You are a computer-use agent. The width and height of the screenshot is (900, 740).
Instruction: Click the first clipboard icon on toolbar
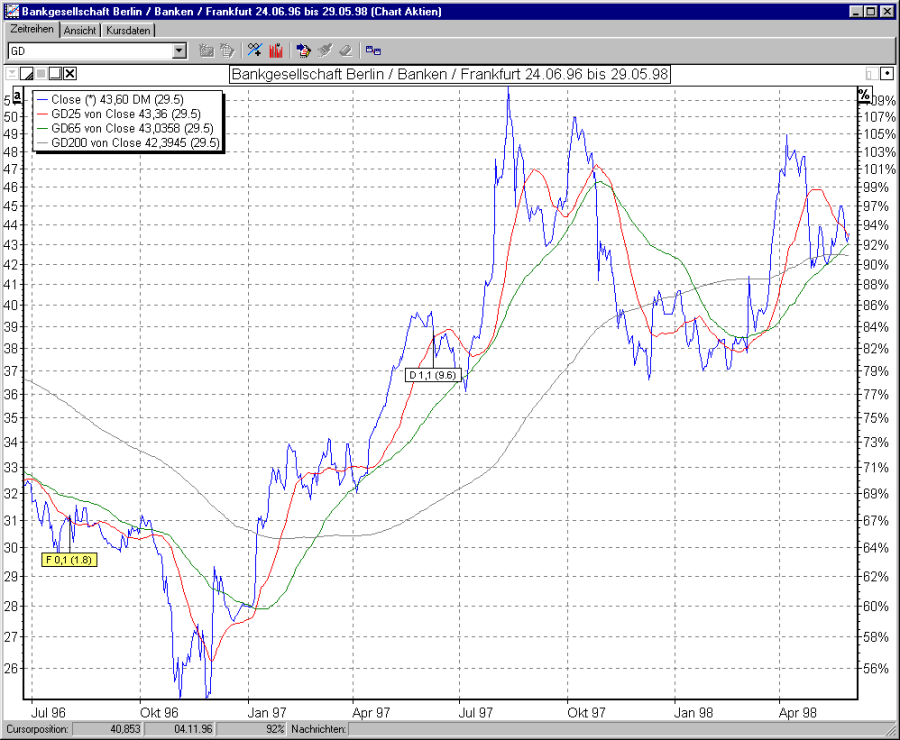[207, 49]
